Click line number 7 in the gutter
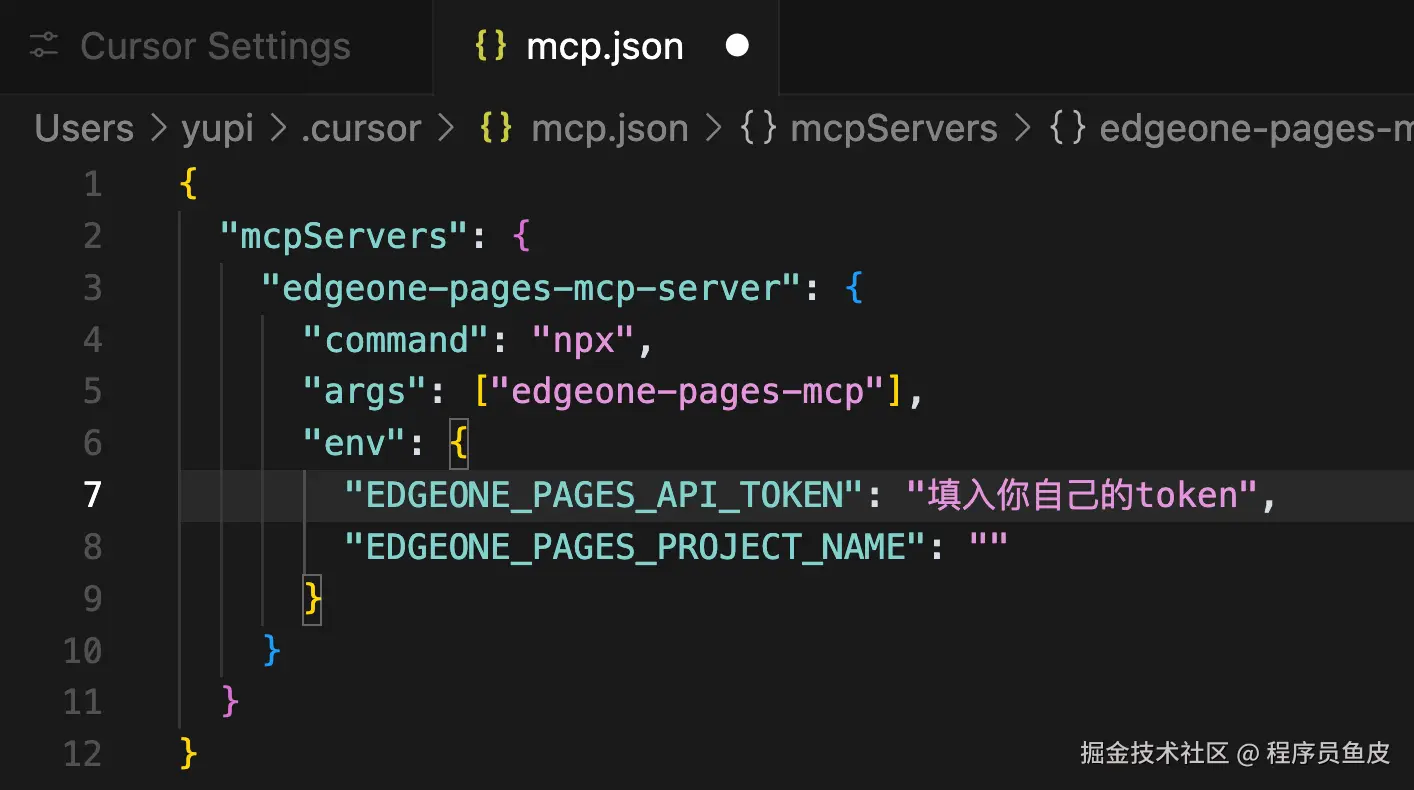The image size is (1414, 790). (x=92, y=494)
